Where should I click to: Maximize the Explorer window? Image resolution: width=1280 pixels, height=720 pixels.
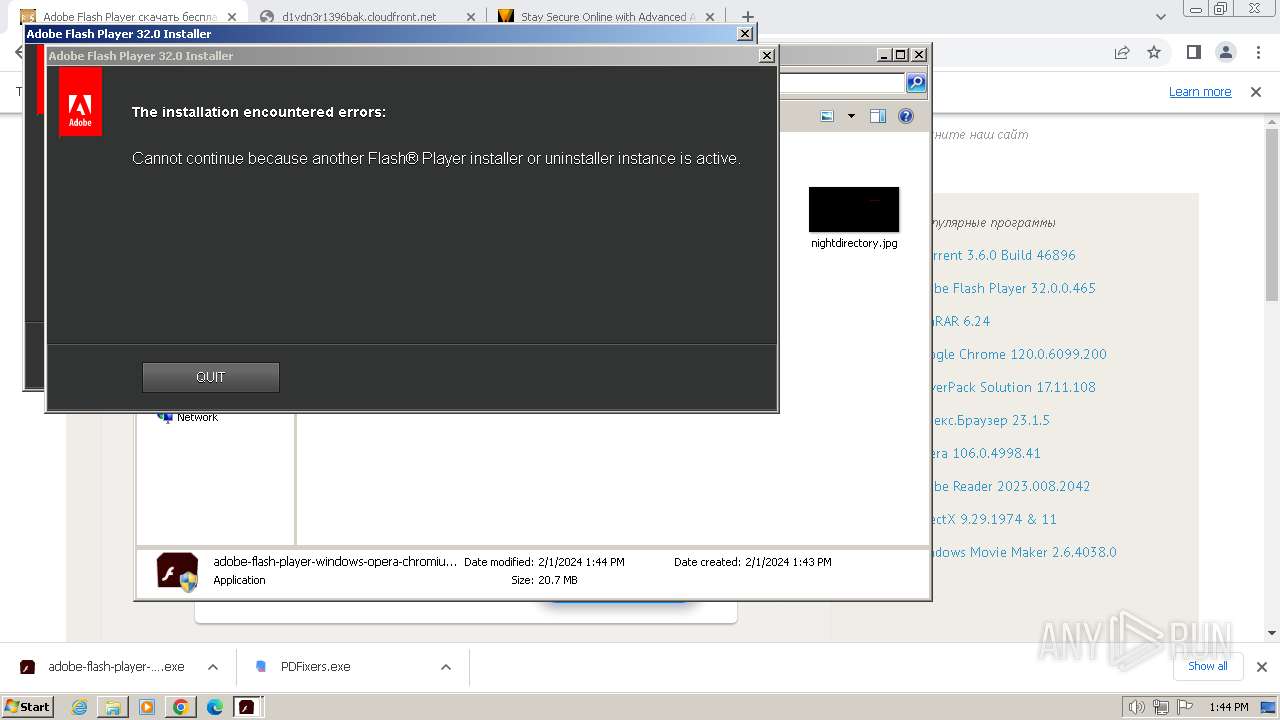900,55
